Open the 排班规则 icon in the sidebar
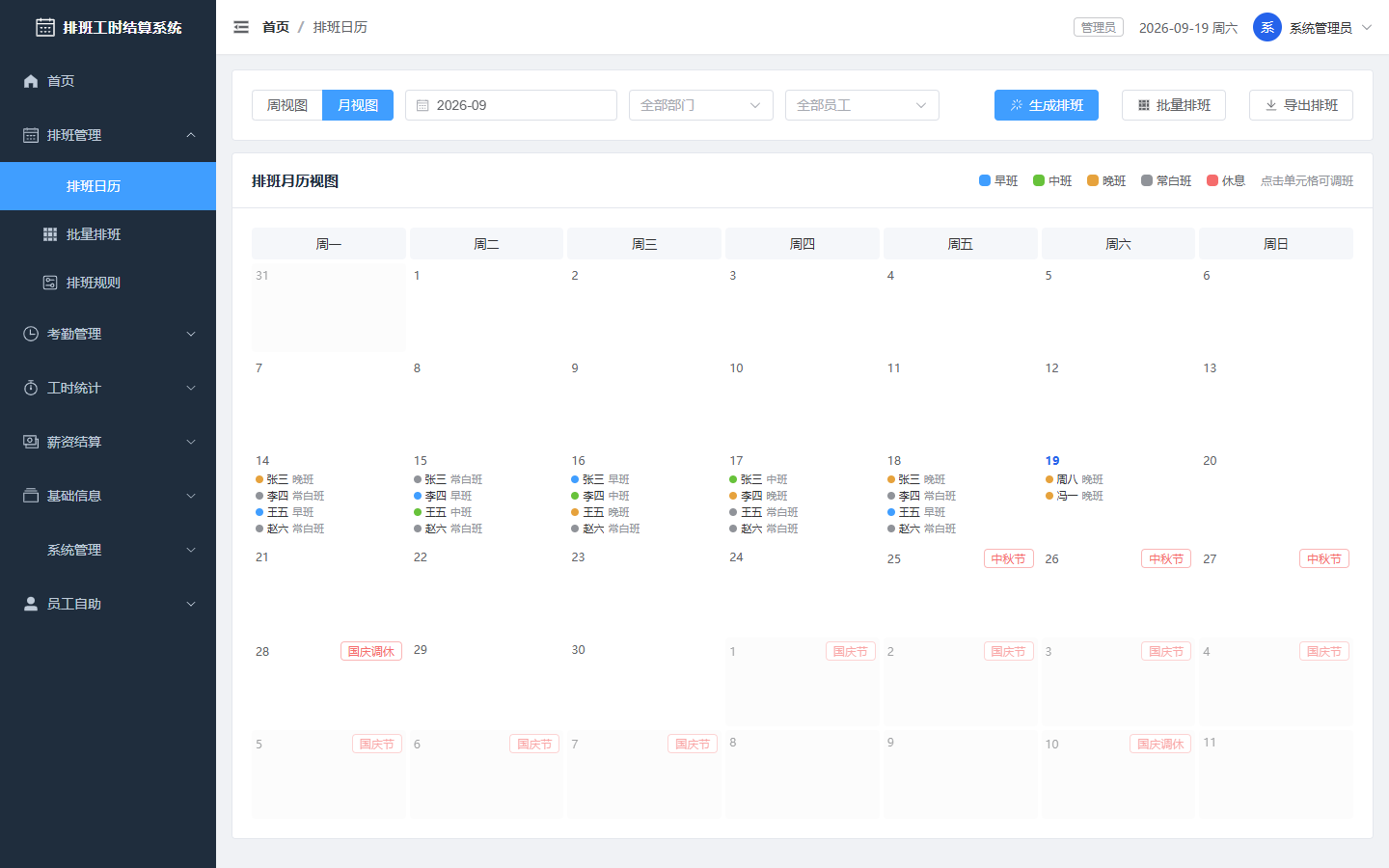 tap(50, 283)
